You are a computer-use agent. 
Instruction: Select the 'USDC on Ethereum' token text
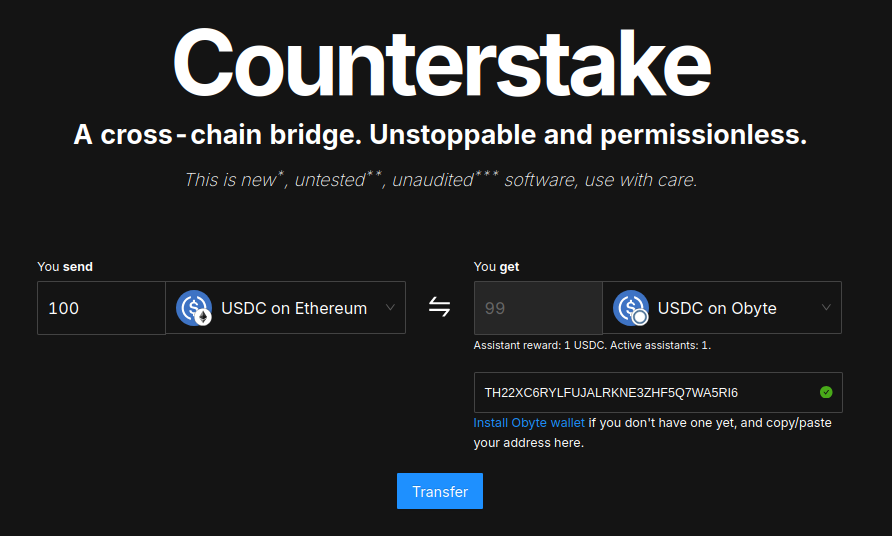click(294, 308)
